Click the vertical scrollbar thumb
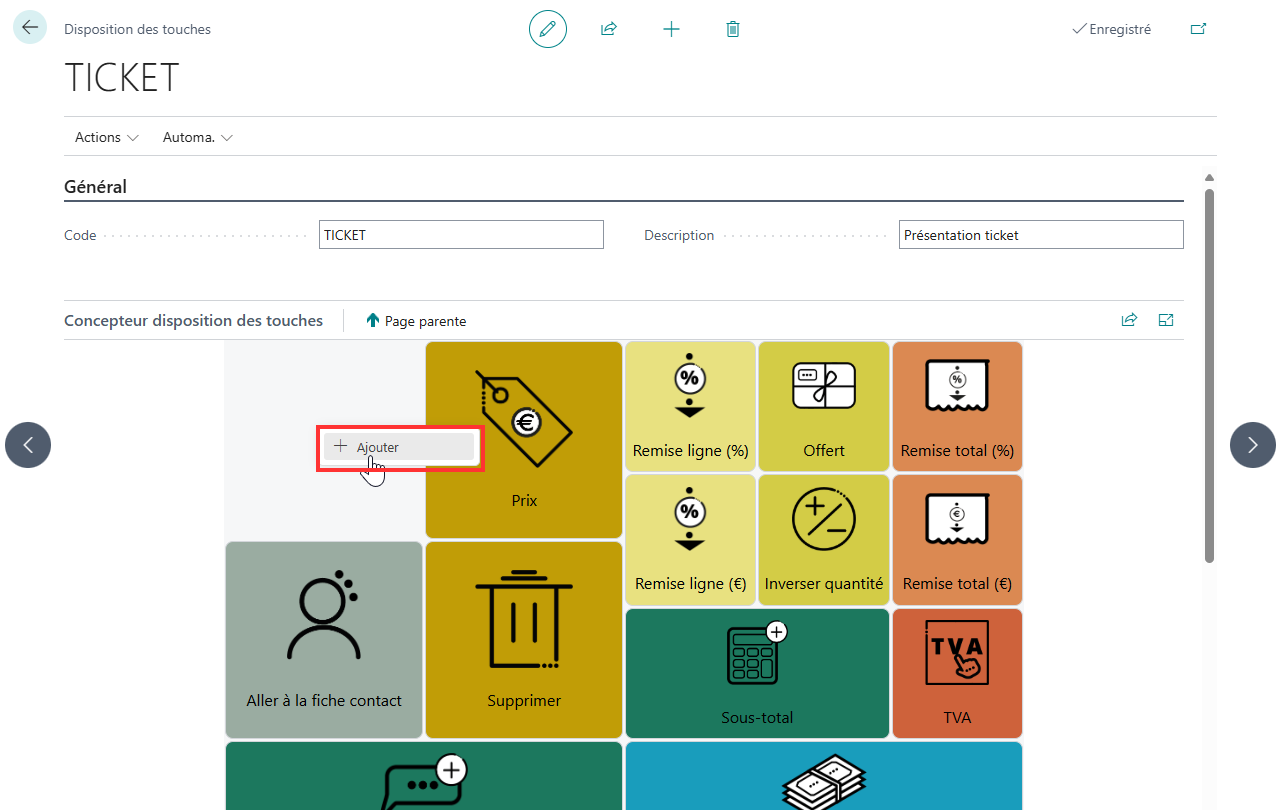 tap(1209, 375)
